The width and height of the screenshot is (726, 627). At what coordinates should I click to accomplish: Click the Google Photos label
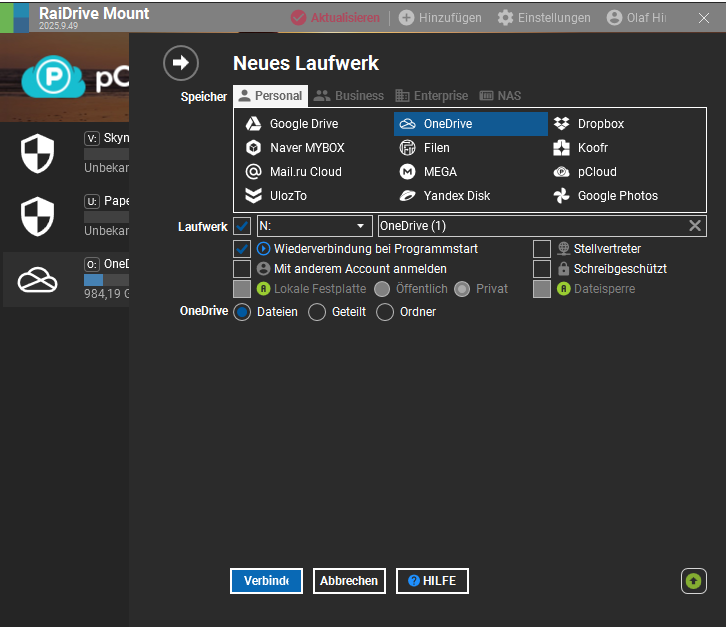pyautogui.click(x=618, y=195)
